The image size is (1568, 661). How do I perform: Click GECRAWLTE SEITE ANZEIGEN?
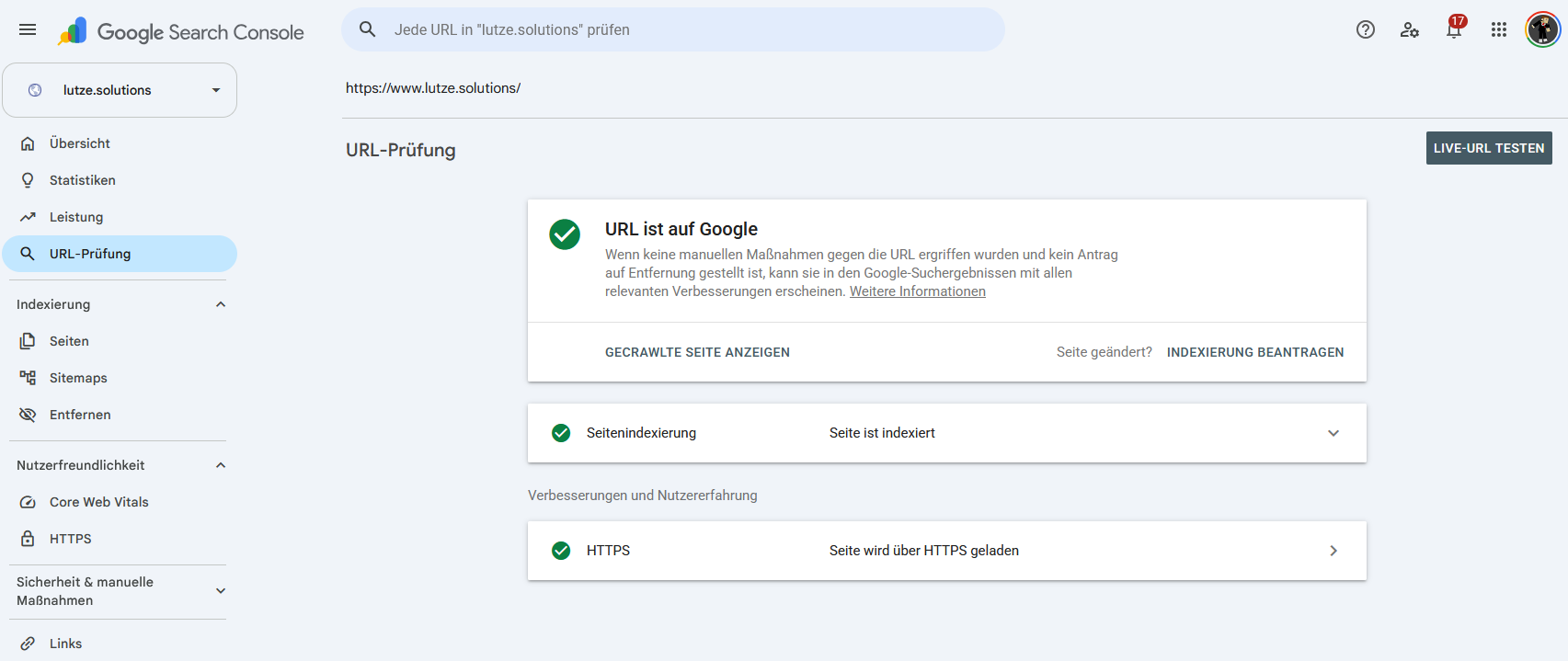(697, 352)
